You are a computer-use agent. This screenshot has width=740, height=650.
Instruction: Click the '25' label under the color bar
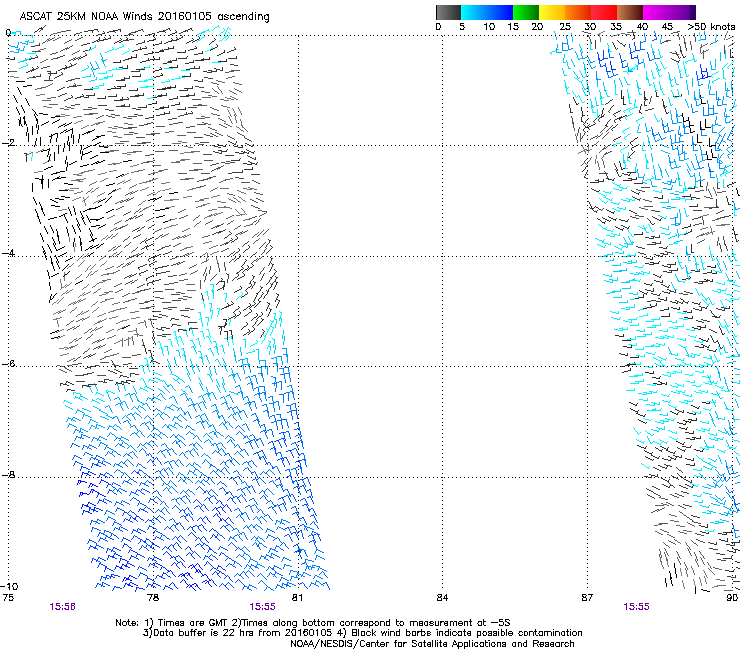[x=565, y=27]
